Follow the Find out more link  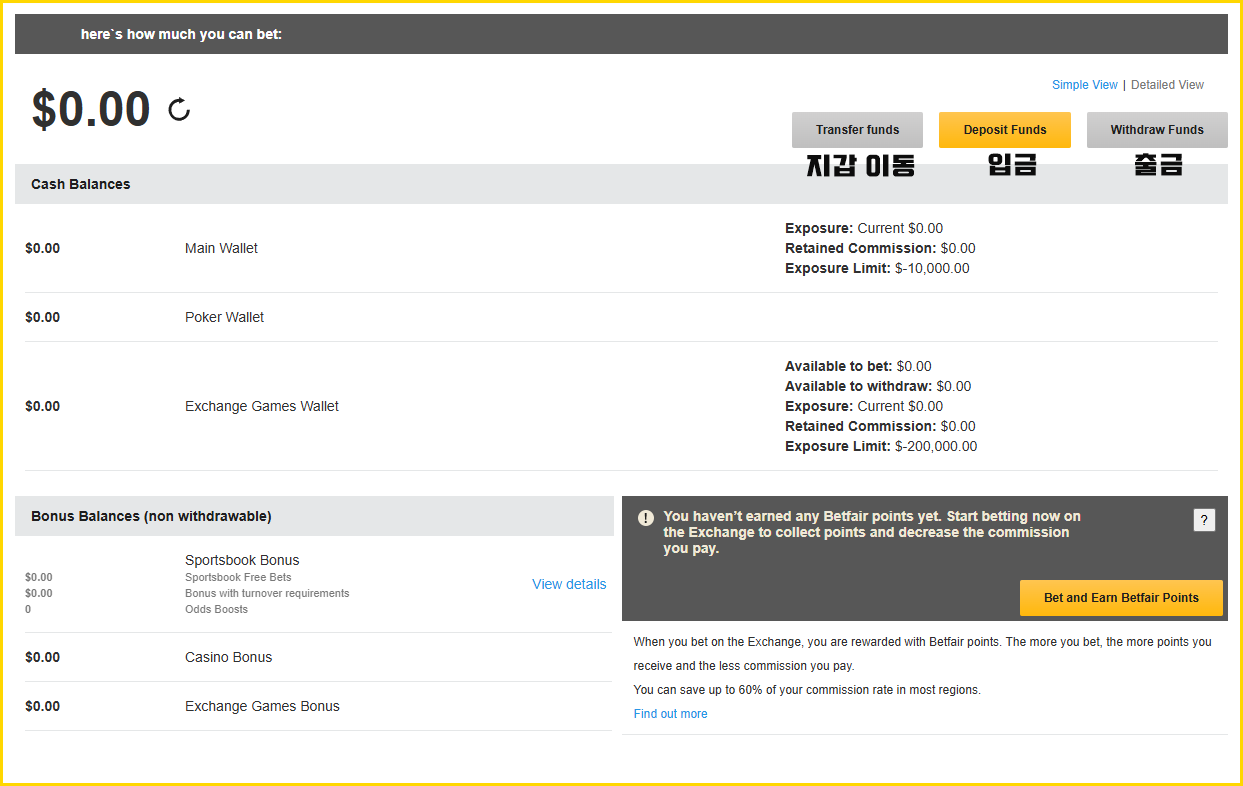coord(670,714)
